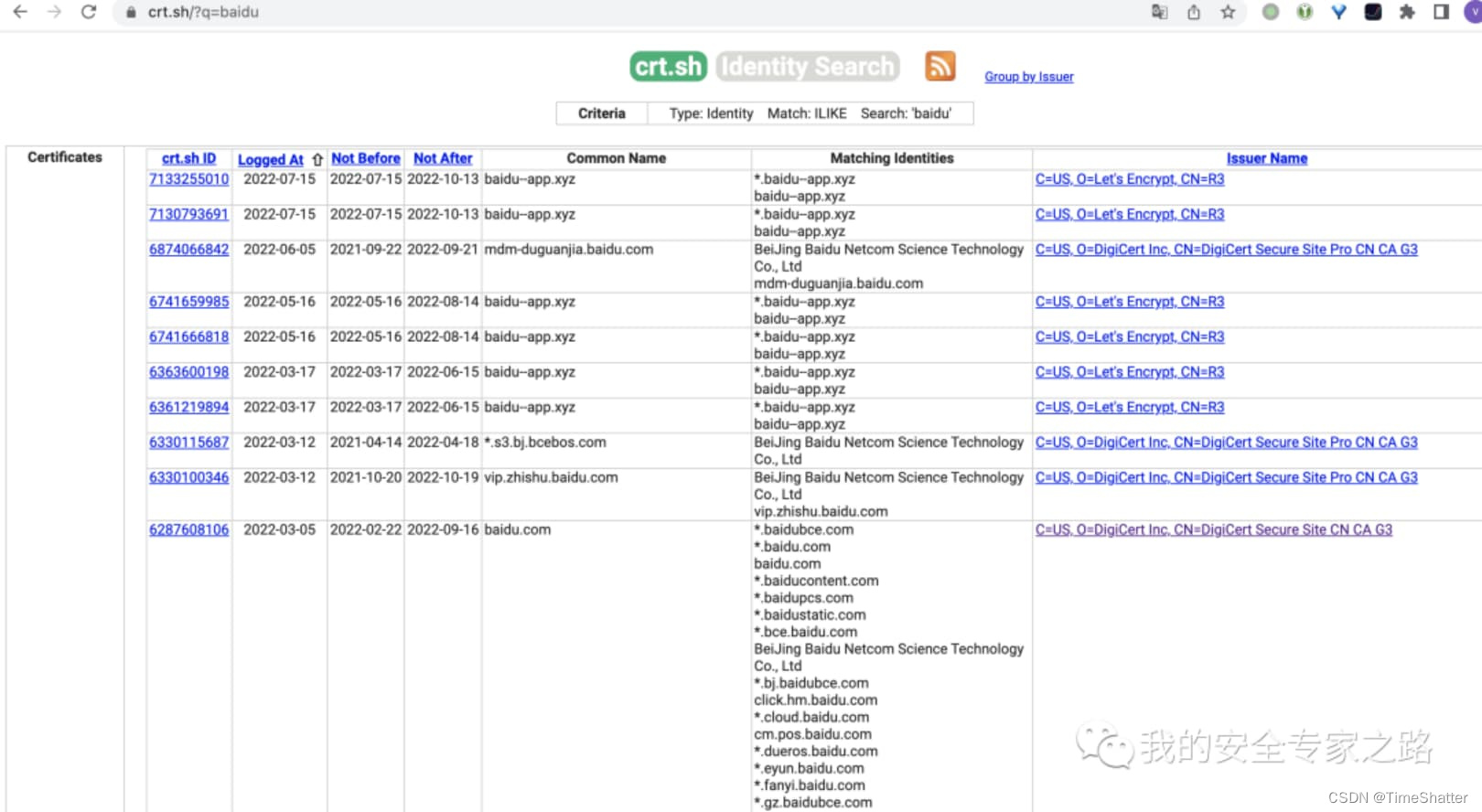Open the blue V-shaped browser extension
The width and height of the screenshot is (1482, 812).
tap(1338, 12)
